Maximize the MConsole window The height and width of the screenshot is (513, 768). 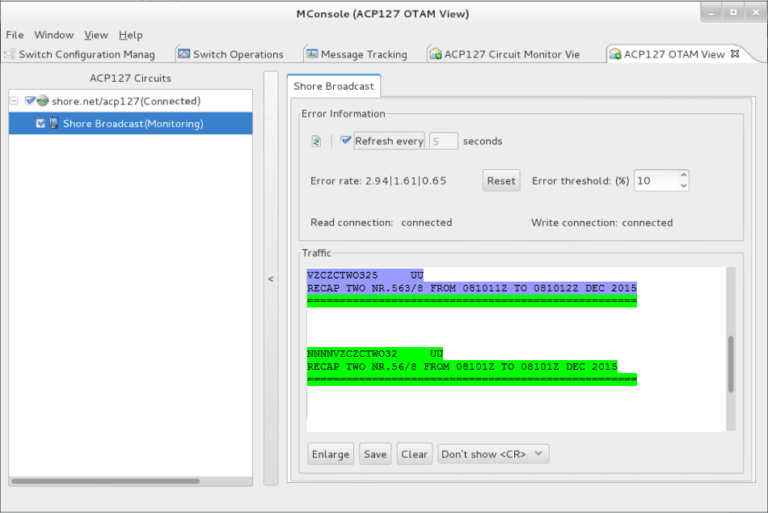point(733,13)
